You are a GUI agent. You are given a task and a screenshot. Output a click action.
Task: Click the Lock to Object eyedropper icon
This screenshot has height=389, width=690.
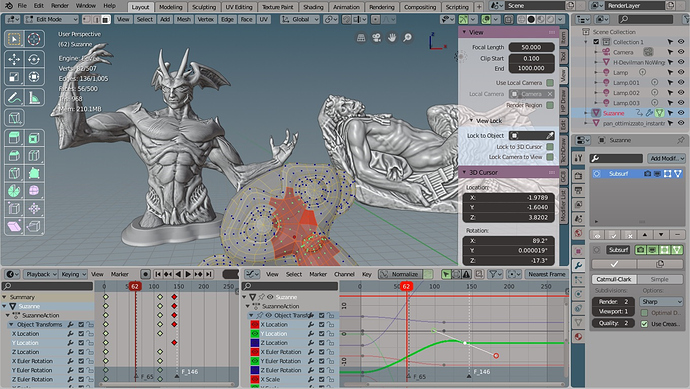pos(550,136)
